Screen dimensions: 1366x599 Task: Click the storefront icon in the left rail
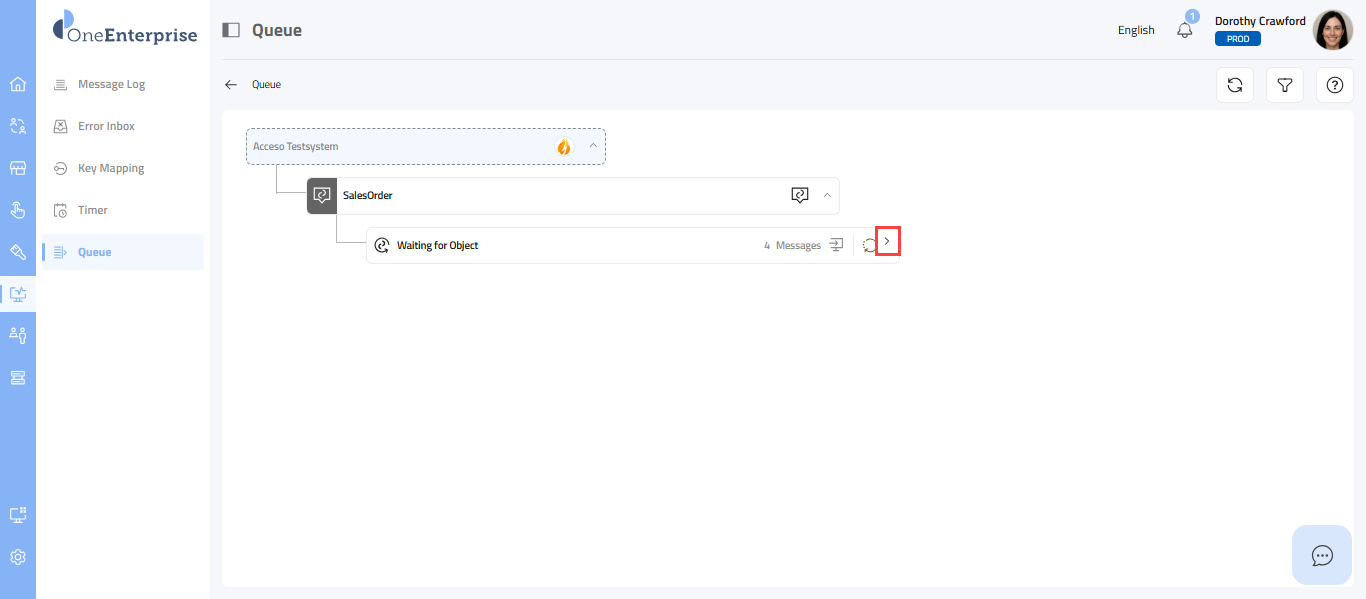[18, 168]
